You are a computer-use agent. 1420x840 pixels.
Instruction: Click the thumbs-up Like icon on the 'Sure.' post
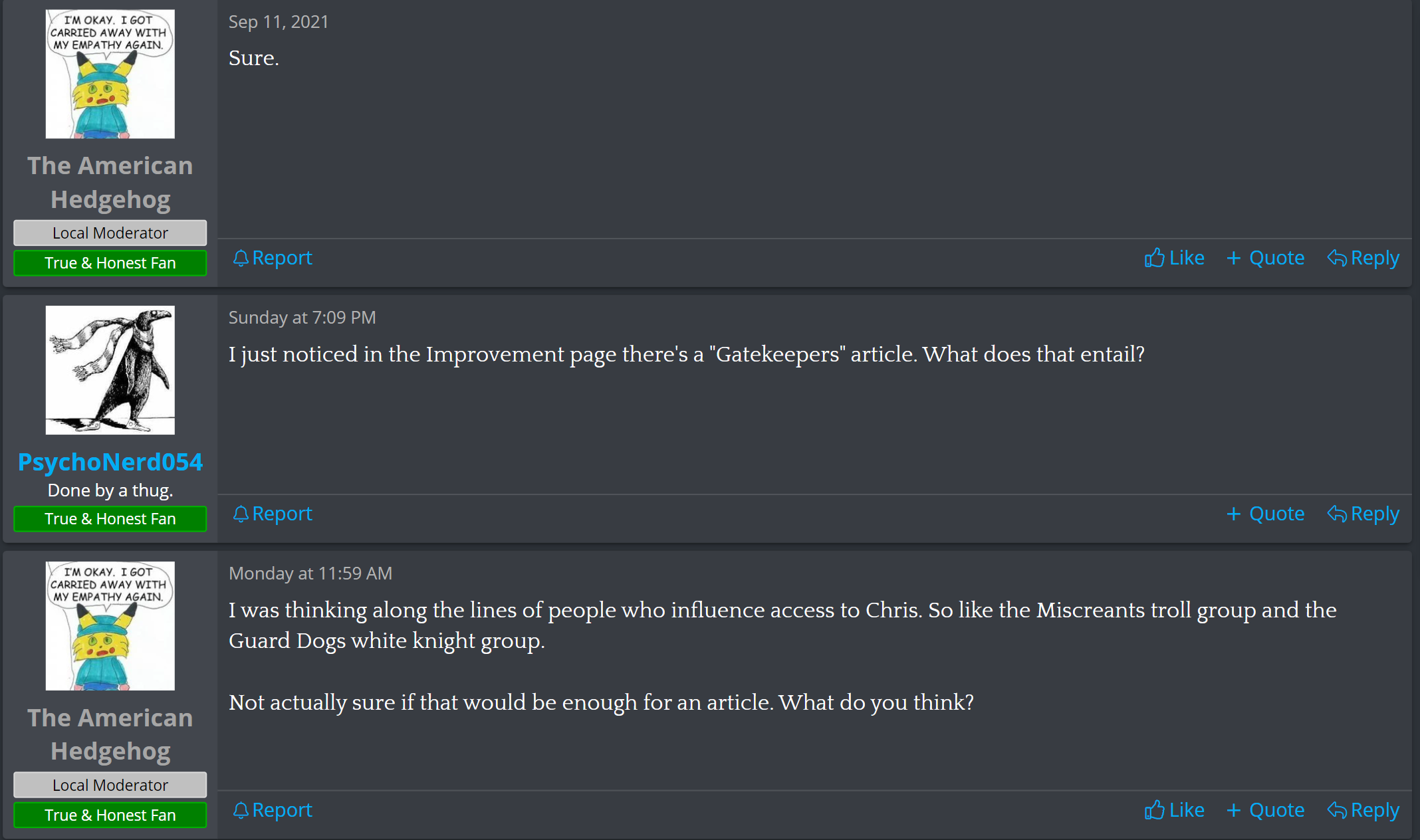click(x=1155, y=258)
